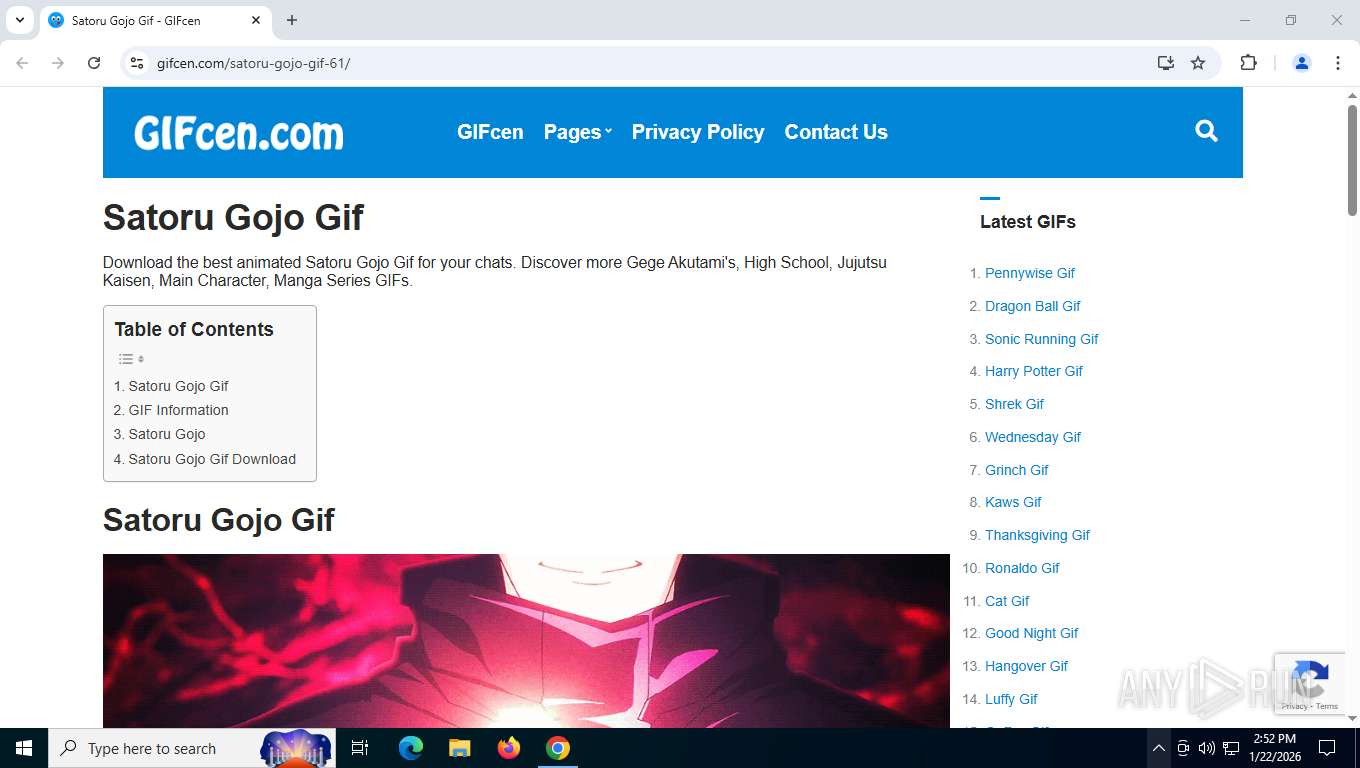Screen dimensions: 1360x768
Task: Click the GIFcen.com logo
Action: point(239,132)
